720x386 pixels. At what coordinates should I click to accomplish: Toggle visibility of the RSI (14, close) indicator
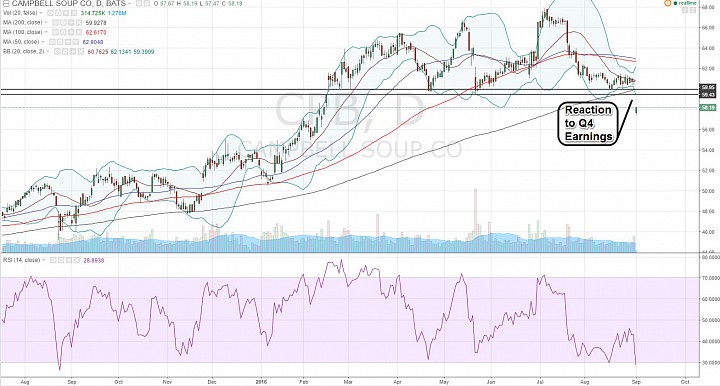click(53, 260)
